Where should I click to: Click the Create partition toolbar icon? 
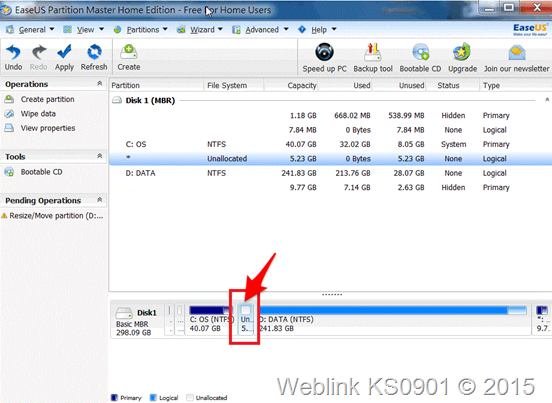click(128, 52)
